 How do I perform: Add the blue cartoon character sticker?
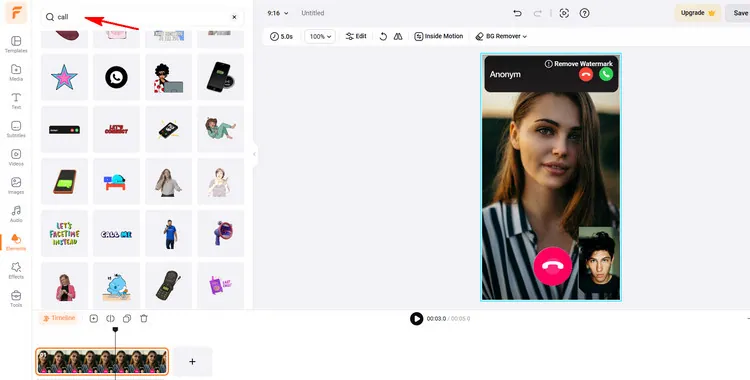tap(116, 286)
